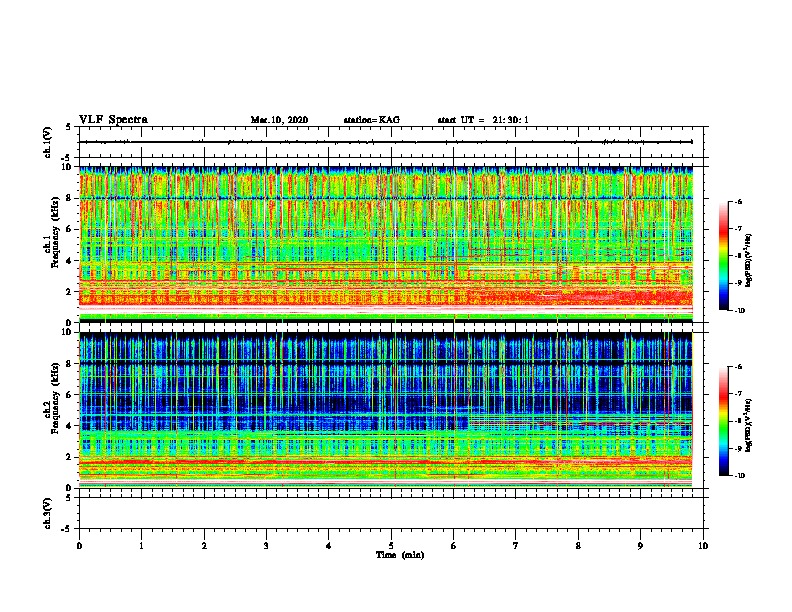Click time axis tick label "5"
Image resolution: width=792 pixels, height=612 pixels.
[391, 546]
